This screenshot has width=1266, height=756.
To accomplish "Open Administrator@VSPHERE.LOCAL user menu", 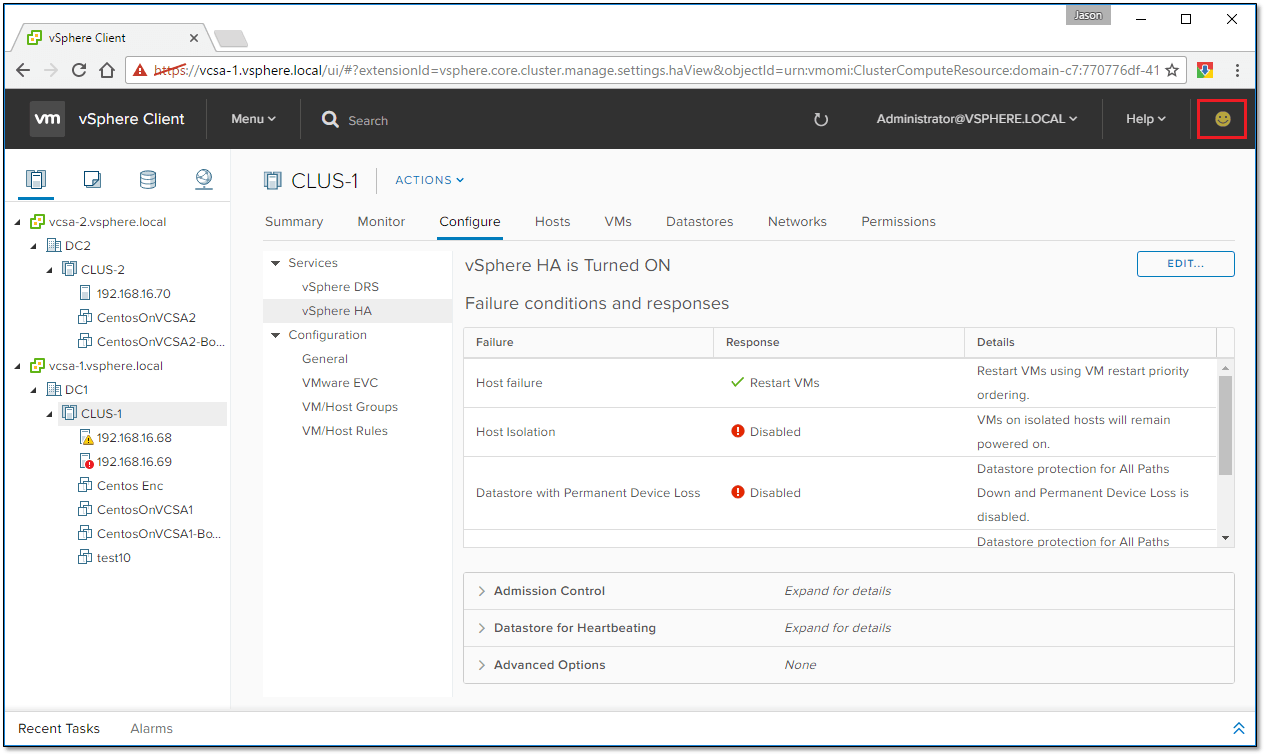I will click(x=977, y=119).
